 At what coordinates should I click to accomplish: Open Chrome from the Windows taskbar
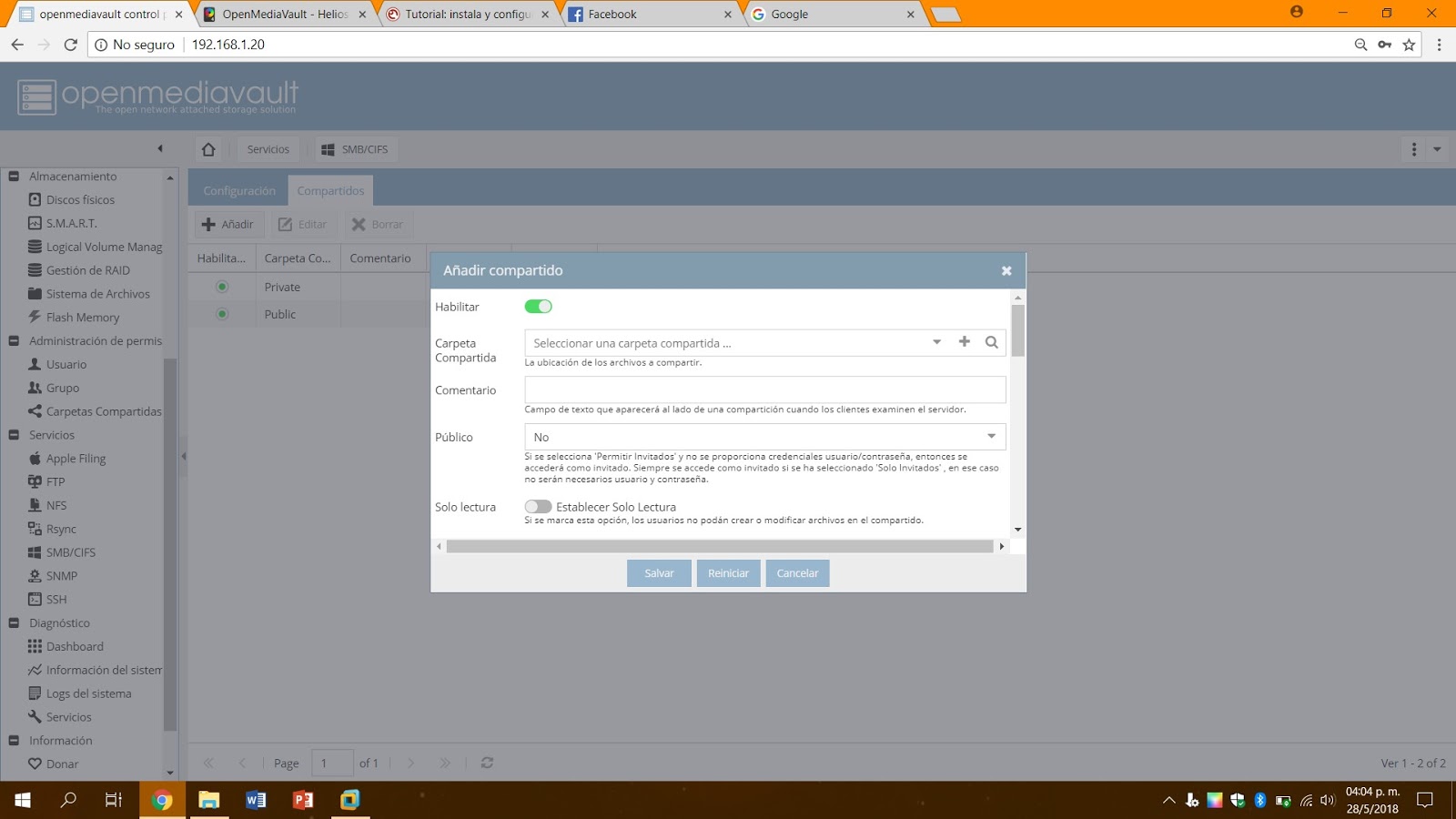pyautogui.click(x=162, y=800)
